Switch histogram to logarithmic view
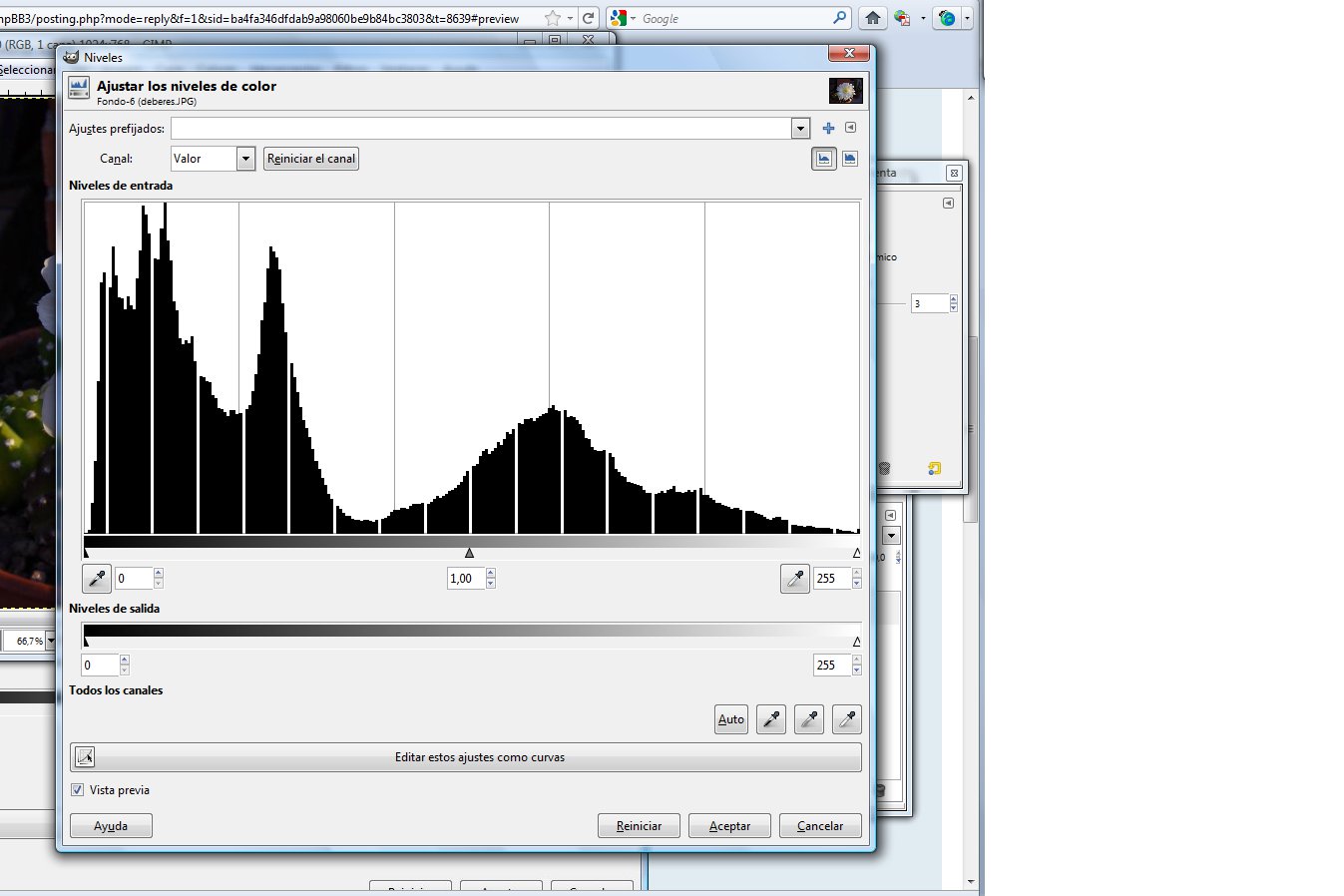Screen dimensions: 1344x896 coord(850,159)
